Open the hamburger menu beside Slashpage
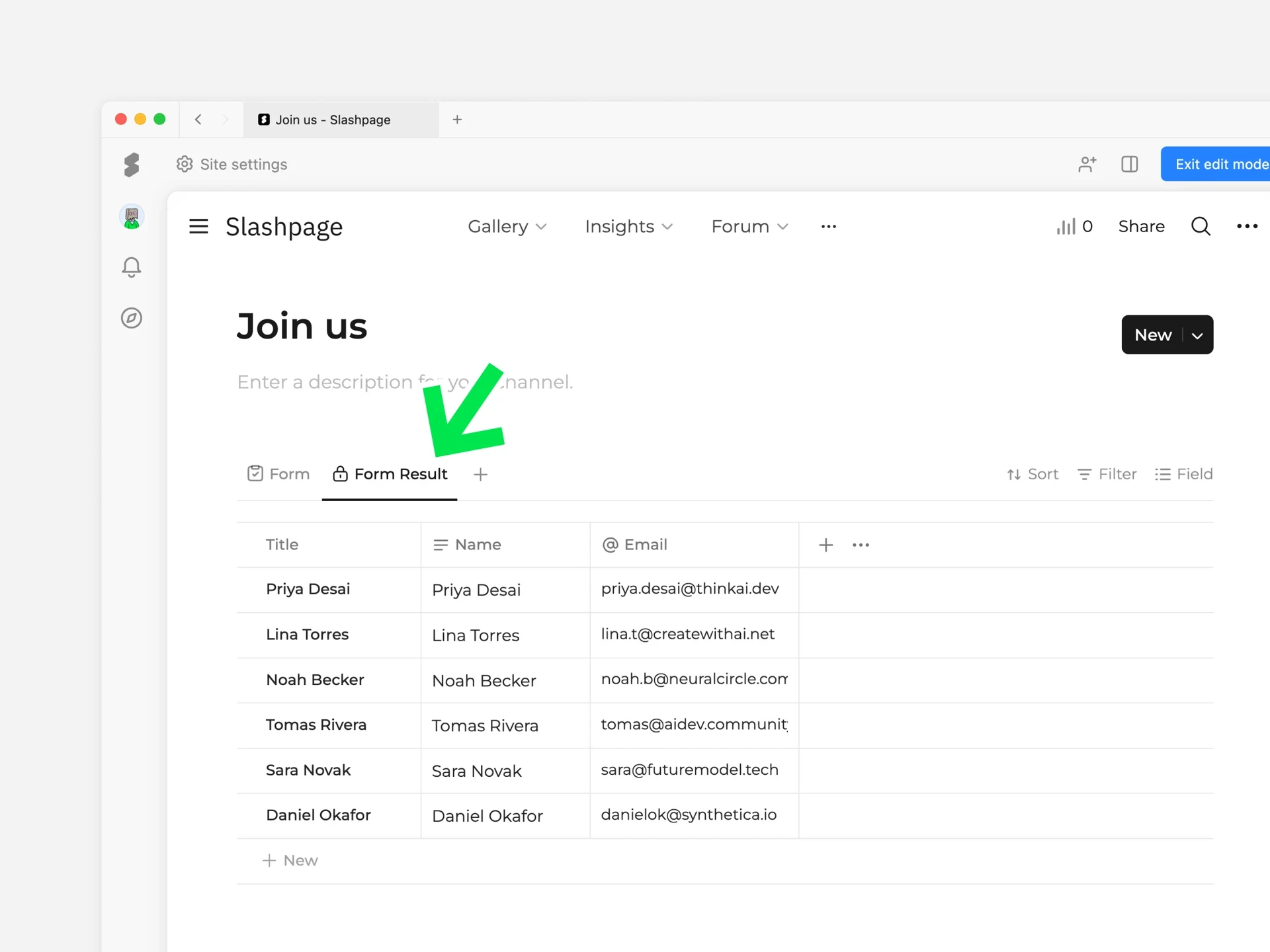Screen dimensions: 1270x952 coord(198,227)
